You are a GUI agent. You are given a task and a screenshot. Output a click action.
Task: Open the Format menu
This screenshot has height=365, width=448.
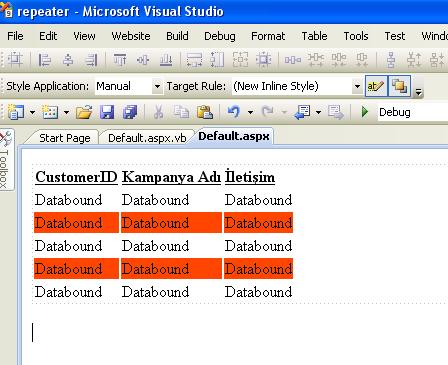[x=268, y=36]
